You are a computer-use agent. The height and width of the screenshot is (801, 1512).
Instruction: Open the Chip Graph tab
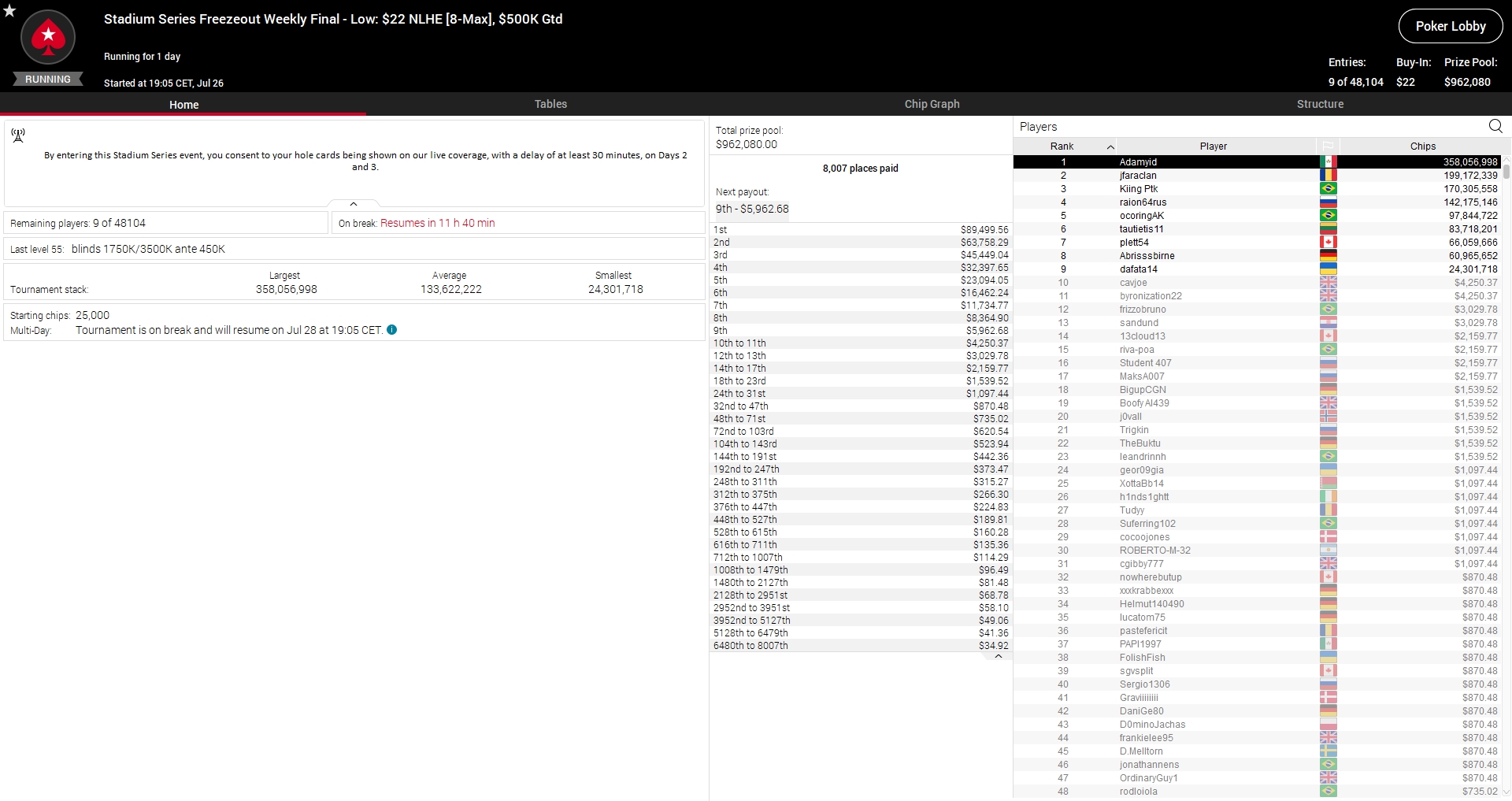click(932, 104)
